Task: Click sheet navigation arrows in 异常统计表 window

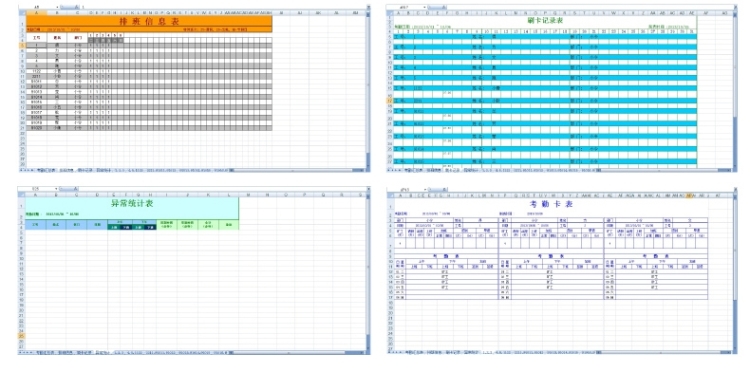Action: [26, 353]
